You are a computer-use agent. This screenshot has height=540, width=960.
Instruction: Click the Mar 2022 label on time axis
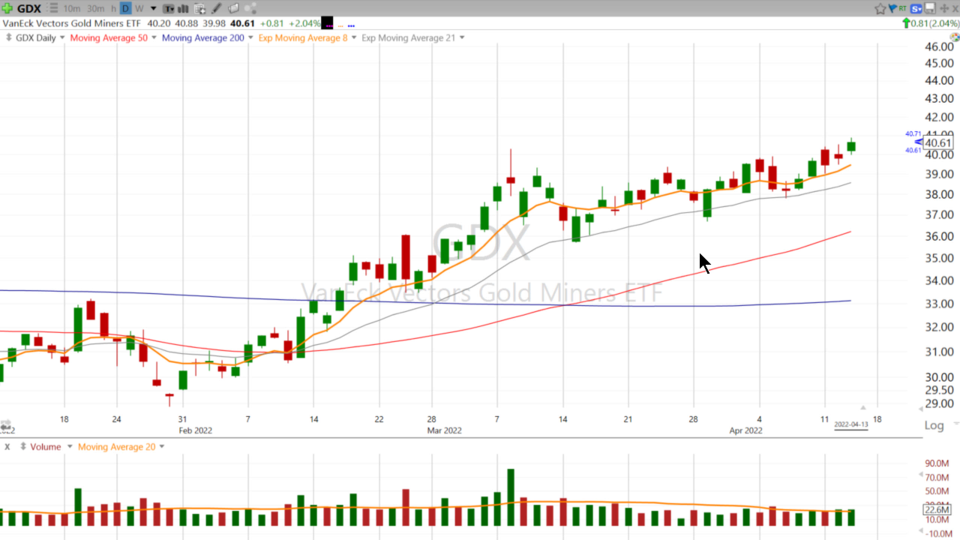444,430
